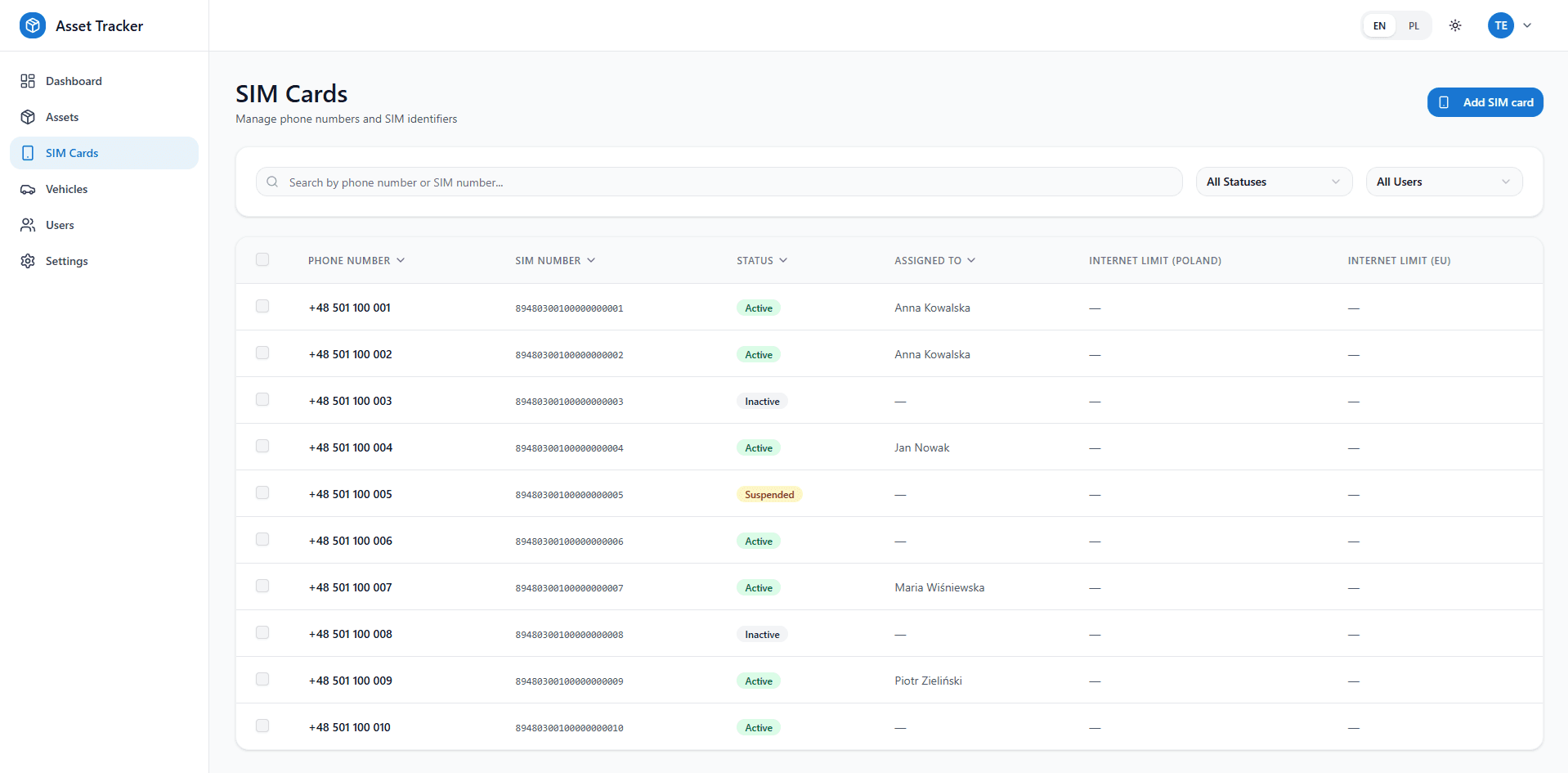Click the Assets box icon in sidebar
The height and width of the screenshot is (773, 1568).
click(x=28, y=117)
